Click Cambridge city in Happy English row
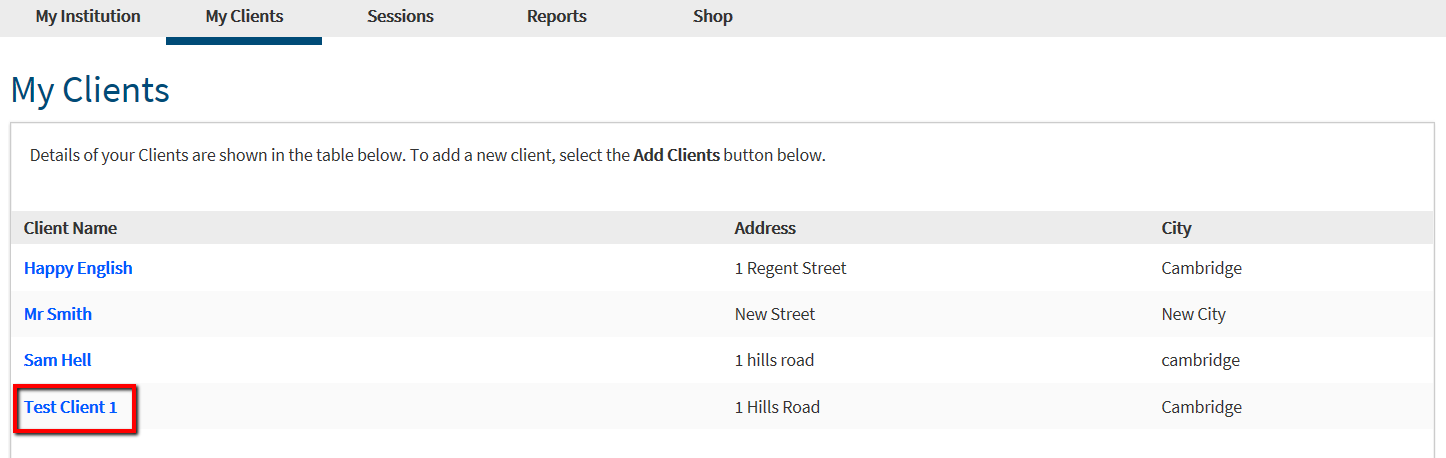1446x458 pixels. tap(1202, 268)
